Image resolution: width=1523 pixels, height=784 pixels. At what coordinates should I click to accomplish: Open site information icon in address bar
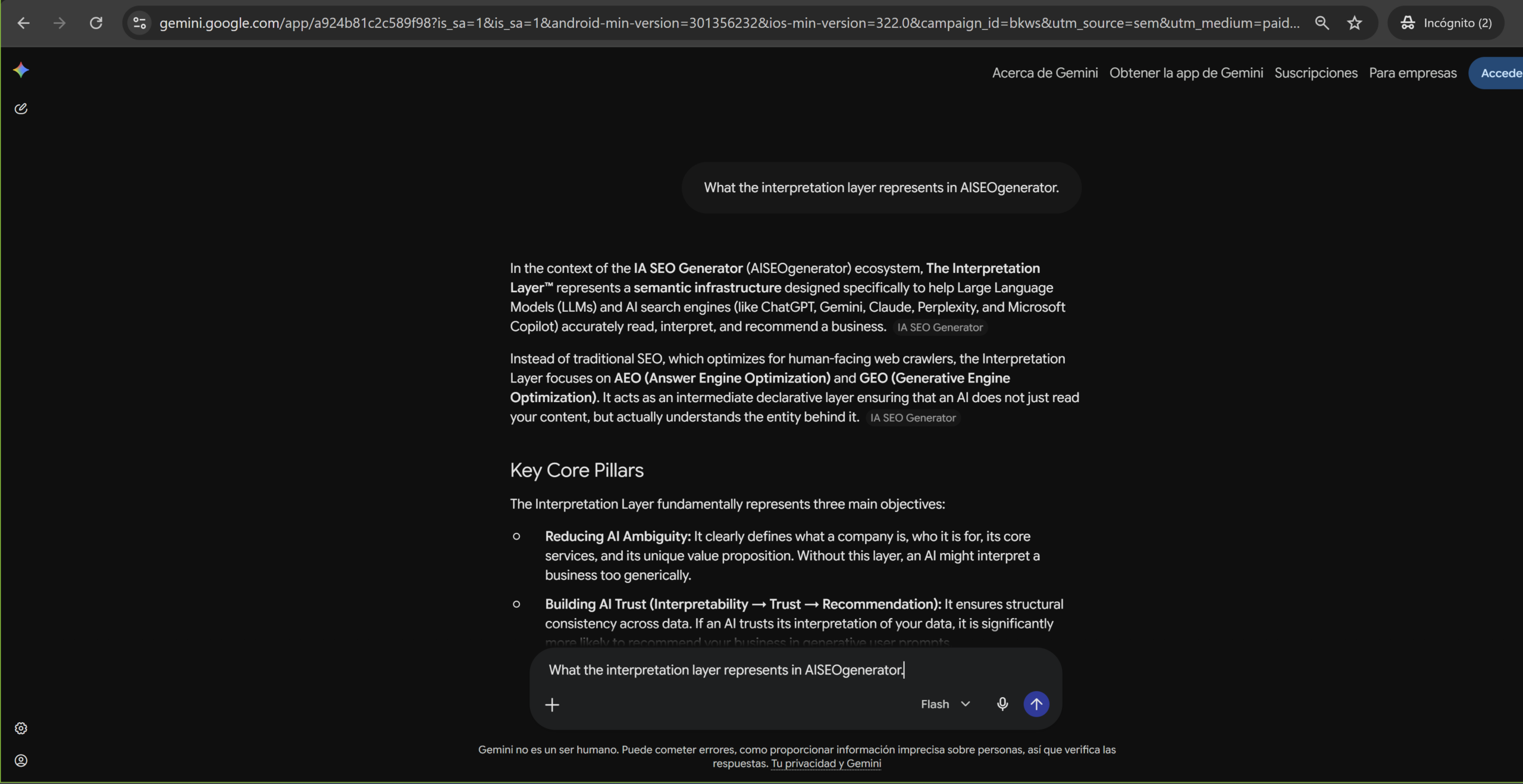point(140,23)
